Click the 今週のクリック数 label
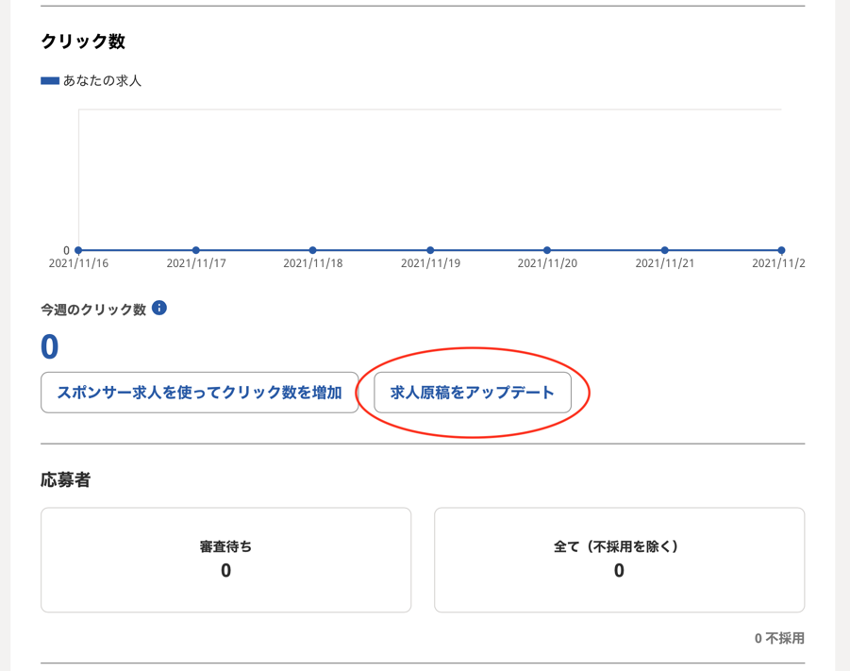 [x=93, y=309]
